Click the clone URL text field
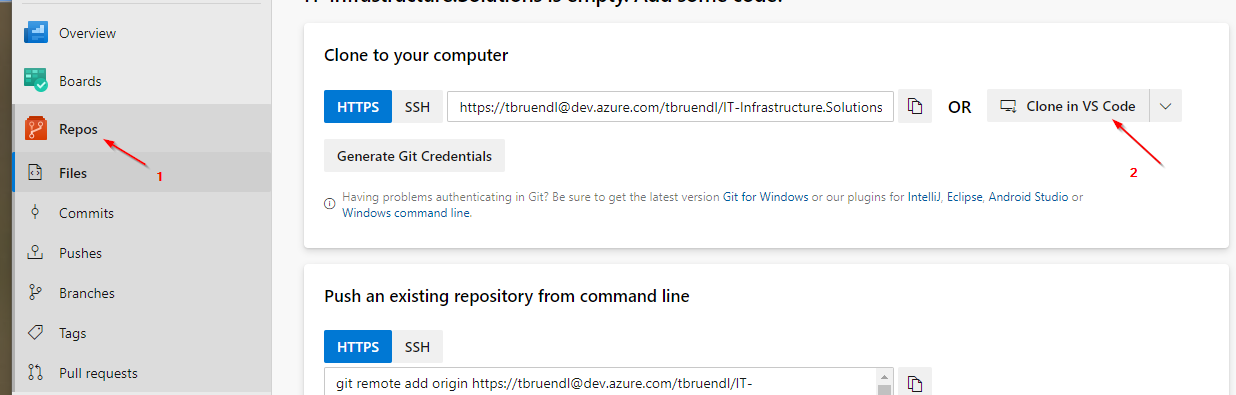 click(x=670, y=106)
